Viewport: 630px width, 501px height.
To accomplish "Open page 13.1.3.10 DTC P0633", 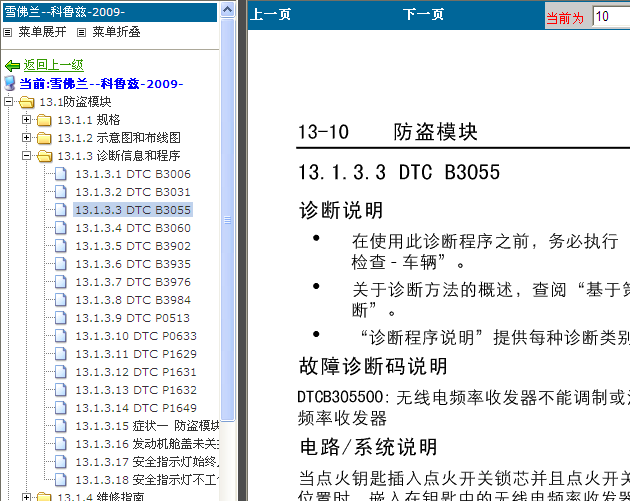I will pos(136,336).
